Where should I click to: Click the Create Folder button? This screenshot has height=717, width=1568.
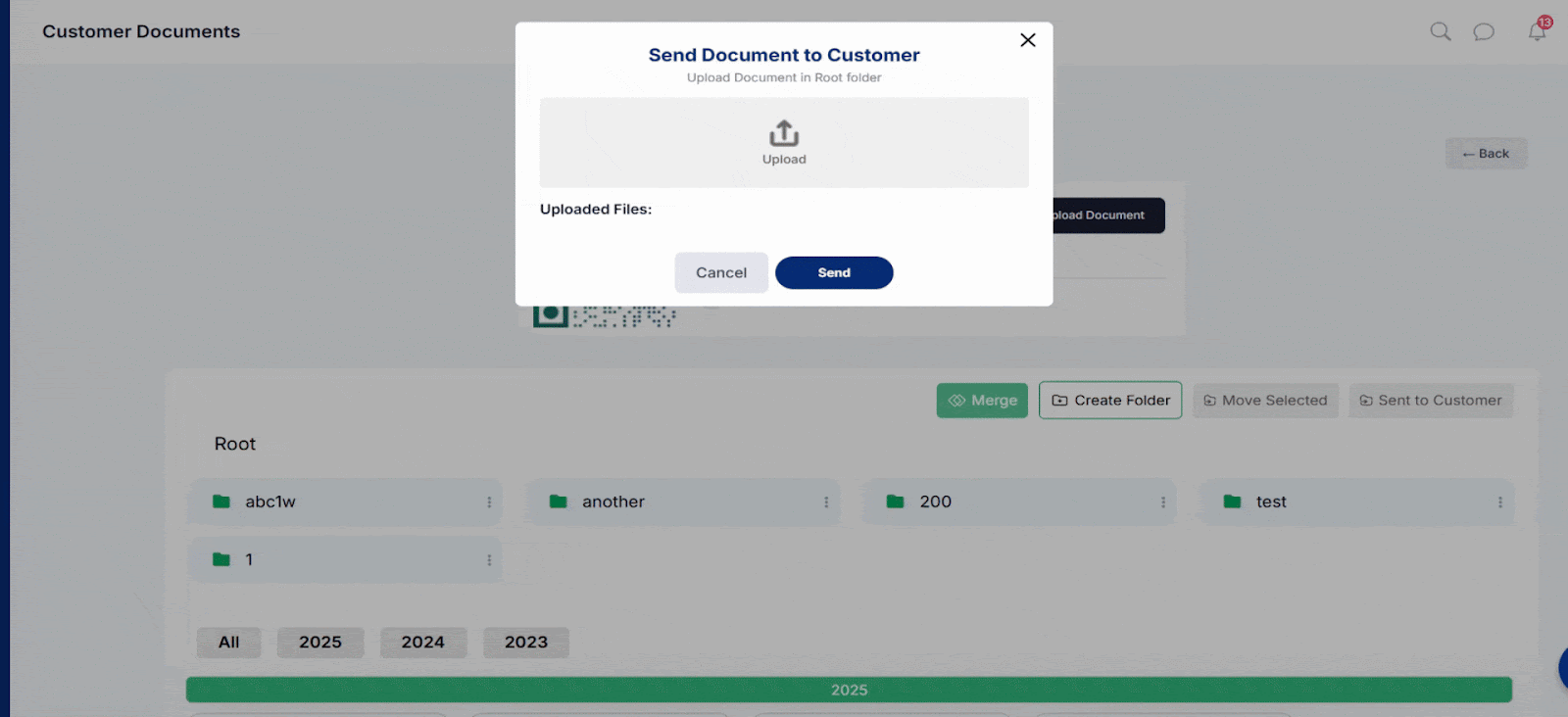tap(1110, 401)
